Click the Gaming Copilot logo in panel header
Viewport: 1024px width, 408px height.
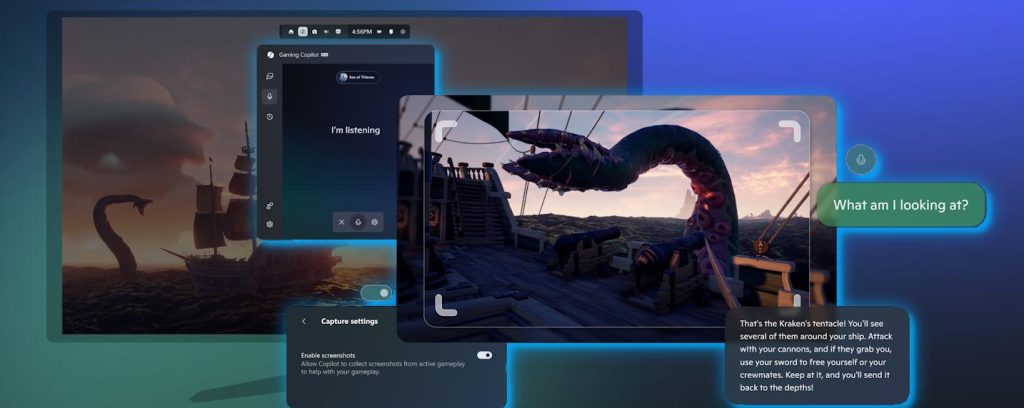(270, 55)
